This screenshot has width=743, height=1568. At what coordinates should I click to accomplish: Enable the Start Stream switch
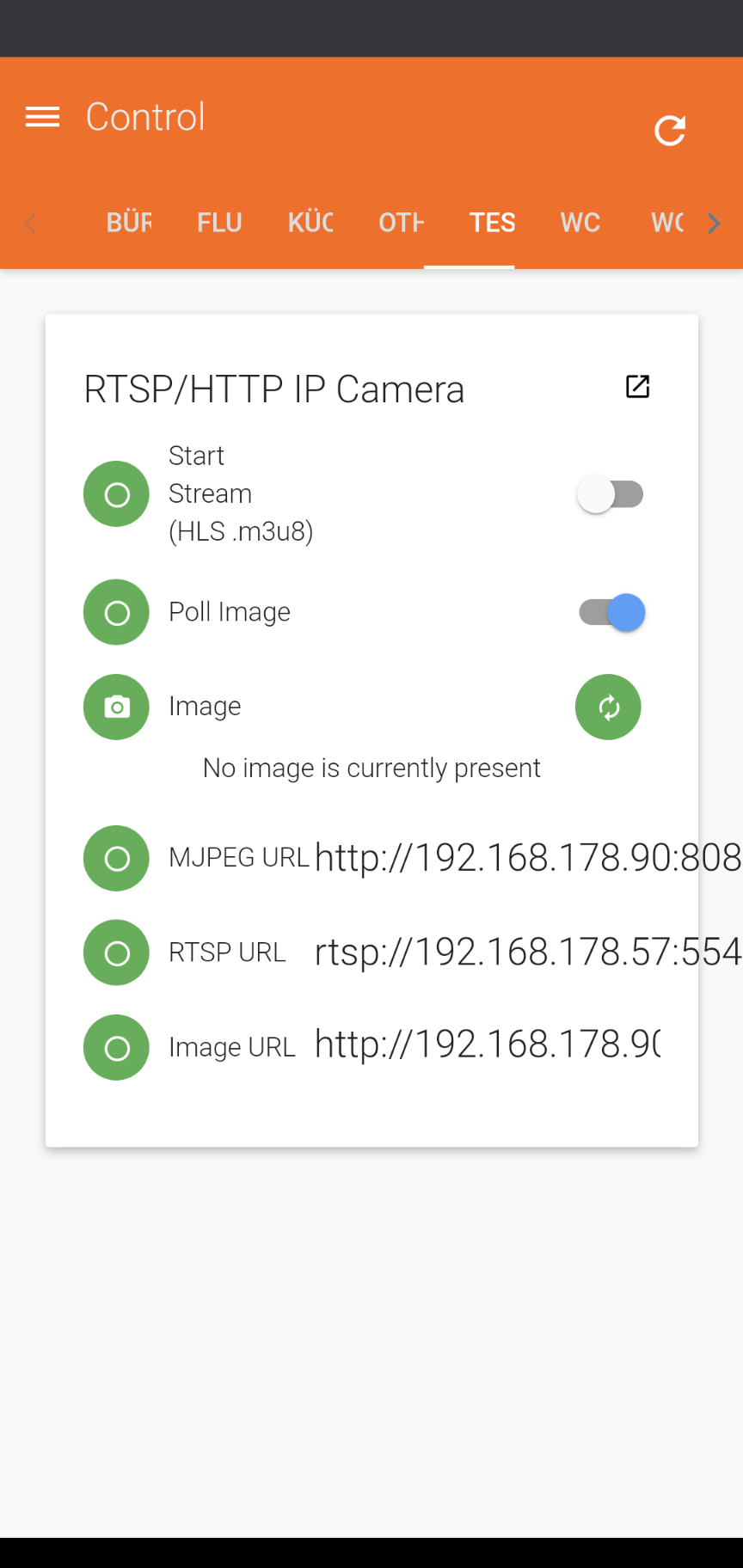tap(611, 494)
